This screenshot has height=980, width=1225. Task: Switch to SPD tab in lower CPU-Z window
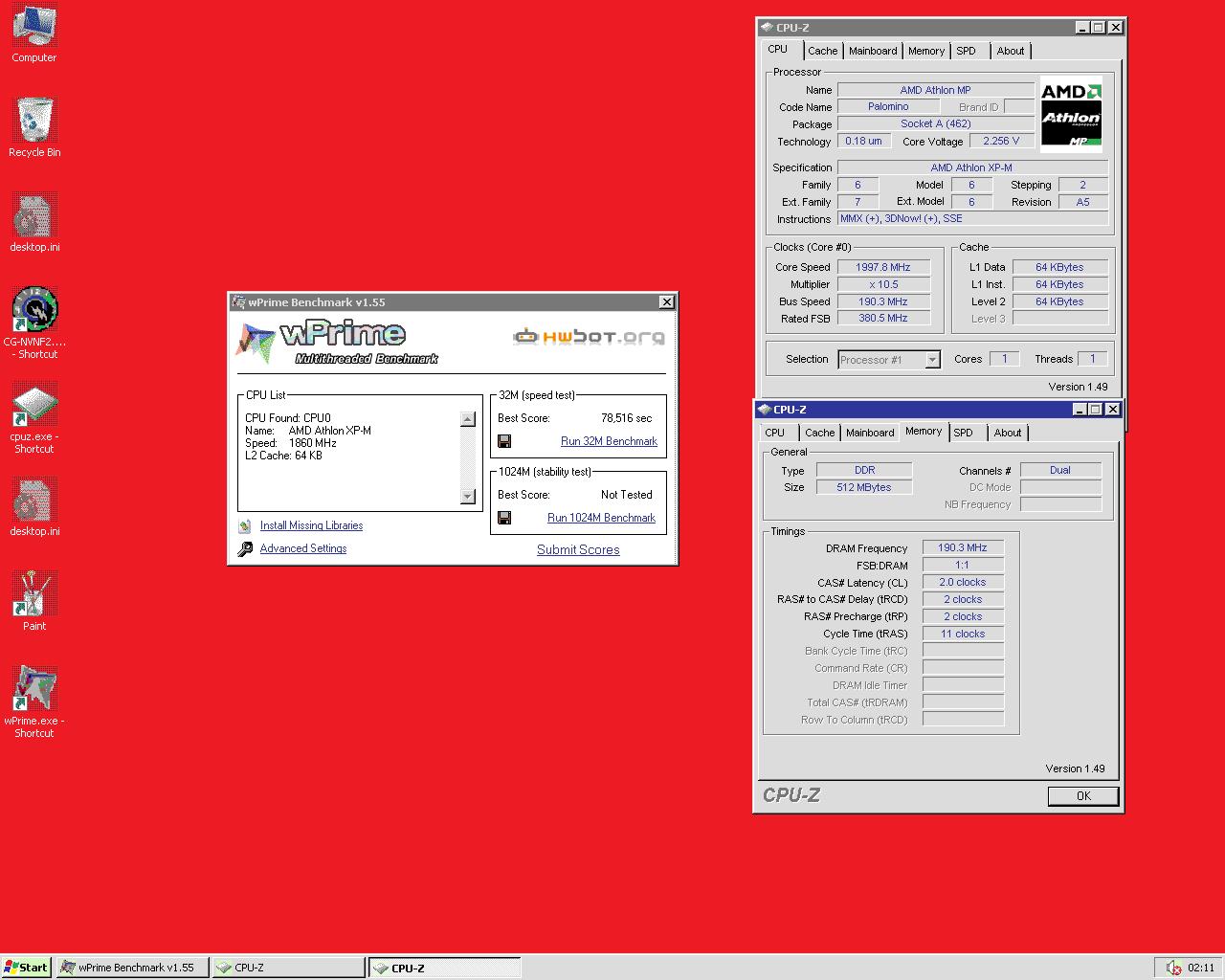(964, 433)
